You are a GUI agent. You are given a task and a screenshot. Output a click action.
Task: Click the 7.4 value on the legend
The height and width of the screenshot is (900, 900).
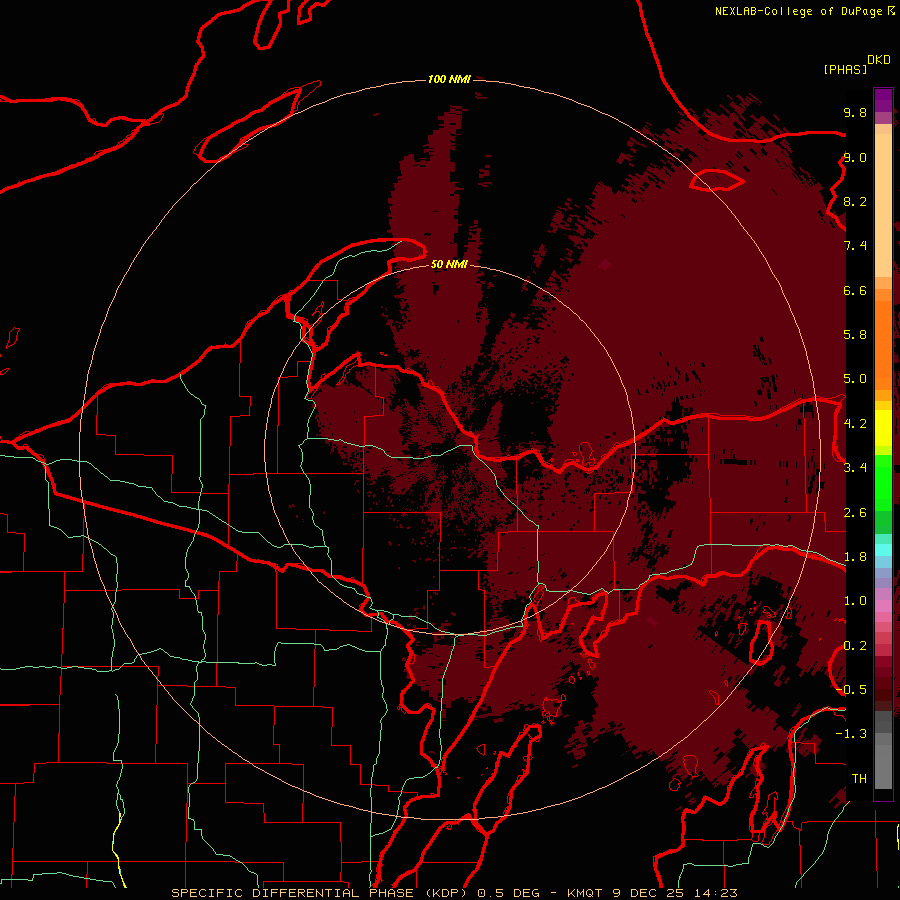(855, 246)
